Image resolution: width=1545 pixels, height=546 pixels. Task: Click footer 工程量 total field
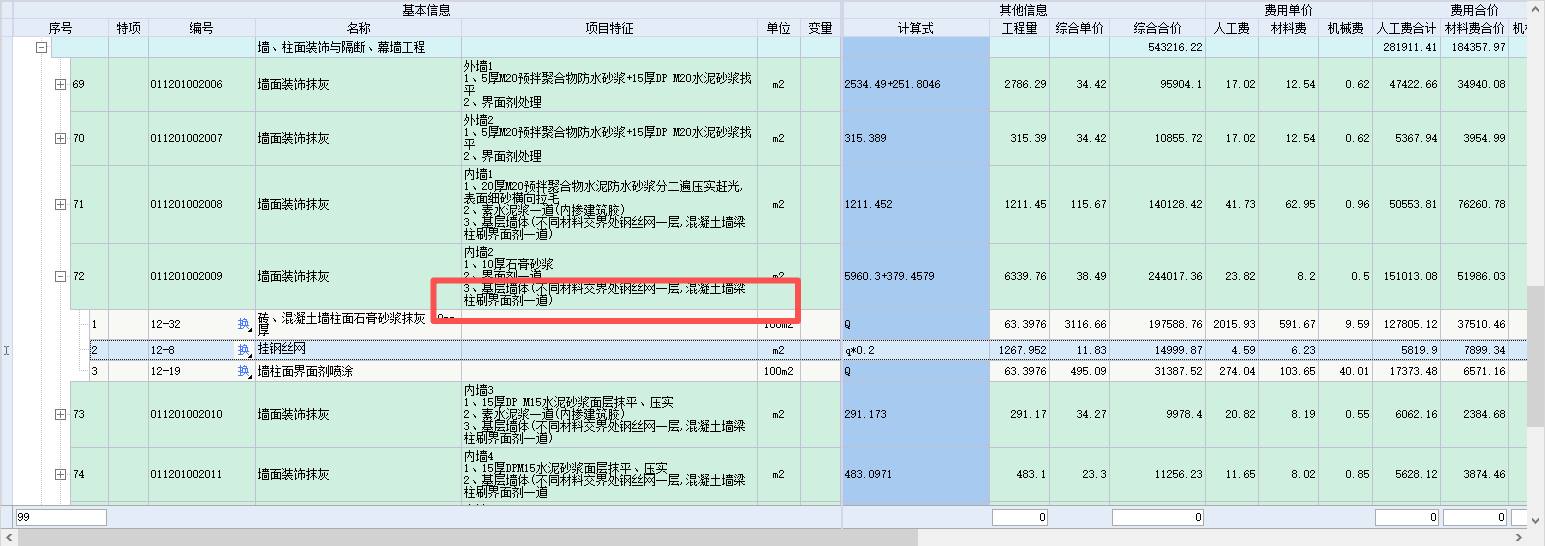coord(1020,517)
